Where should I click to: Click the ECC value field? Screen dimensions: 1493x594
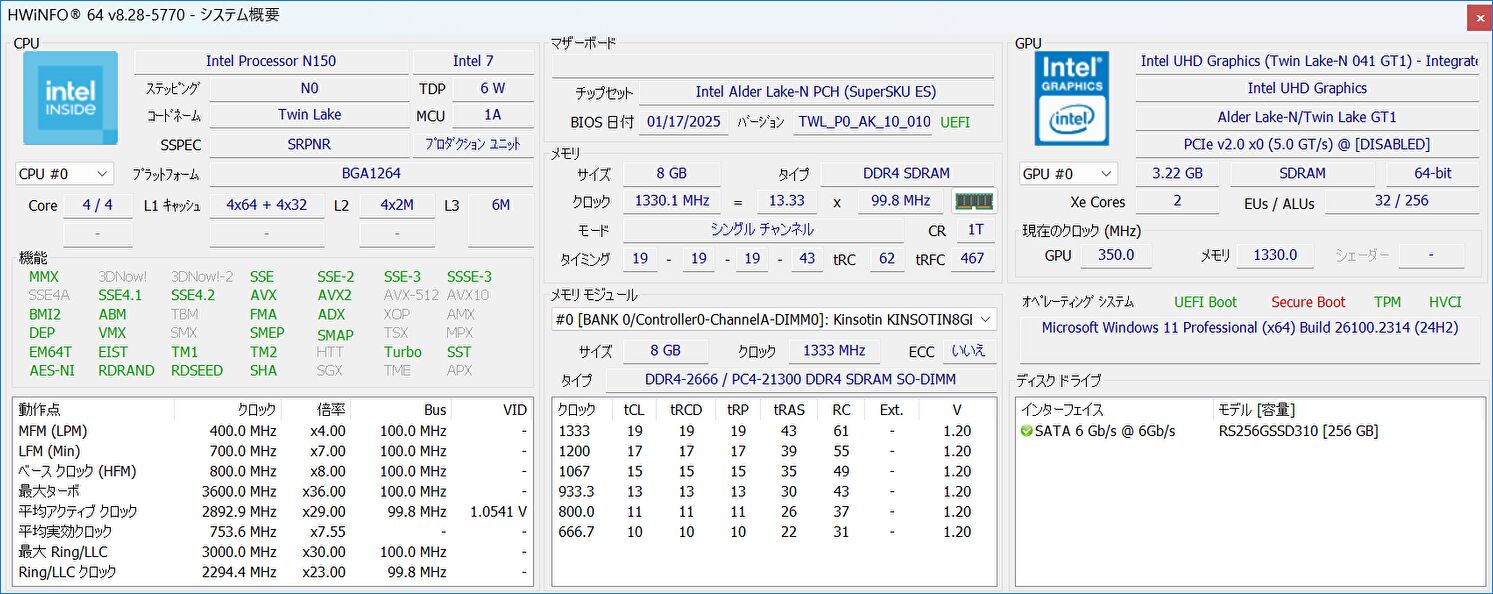click(x=968, y=351)
